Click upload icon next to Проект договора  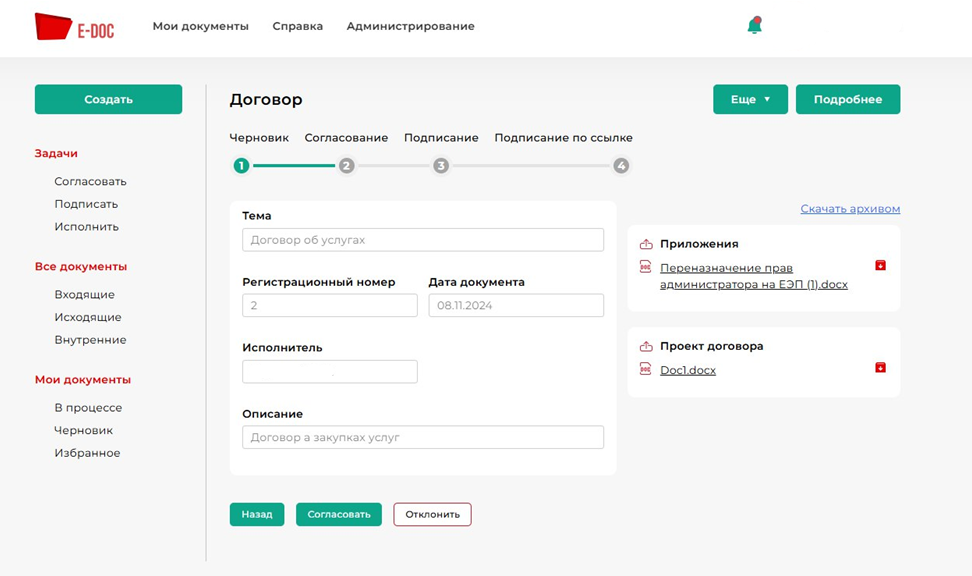pyautogui.click(x=645, y=346)
